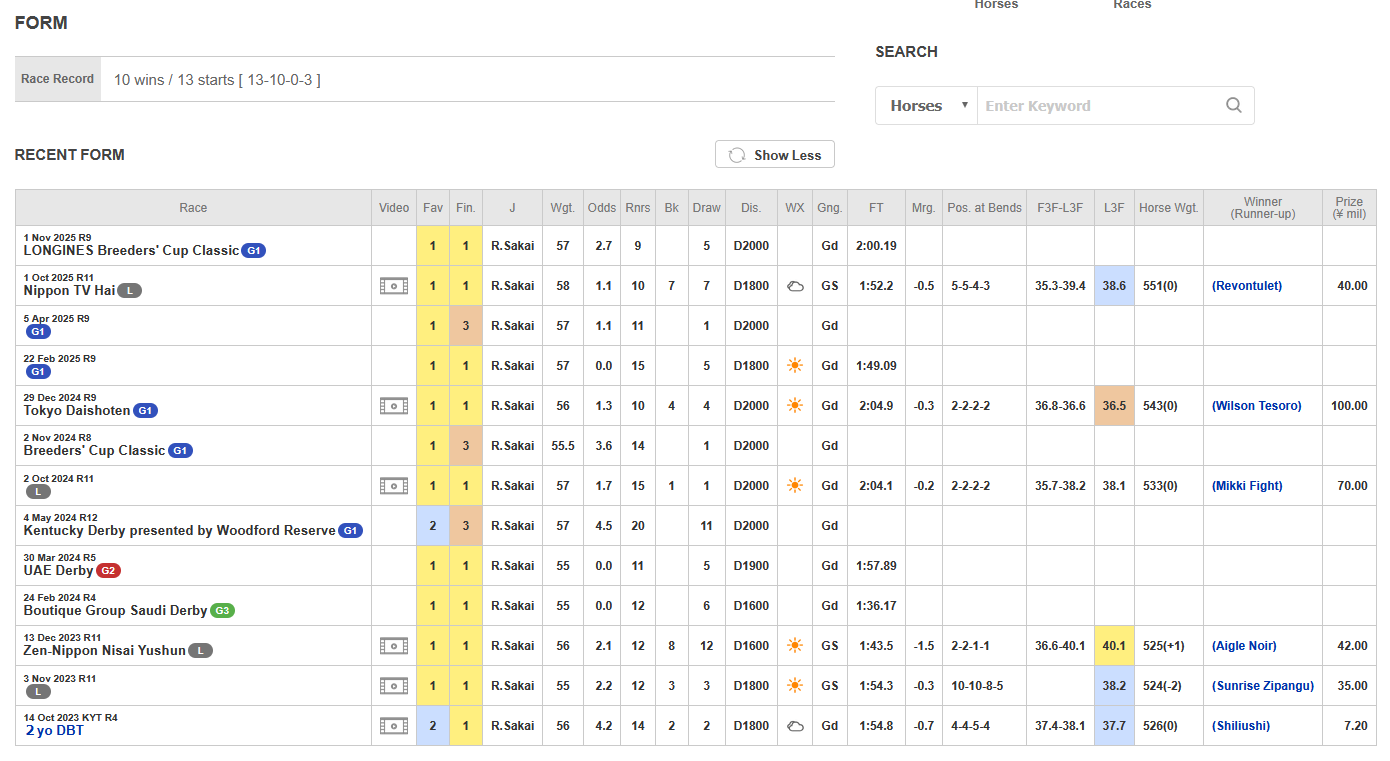Open the video for the 3 Nov 2023 race
The height and width of the screenshot is (761, 1390).
coord(394,686)
